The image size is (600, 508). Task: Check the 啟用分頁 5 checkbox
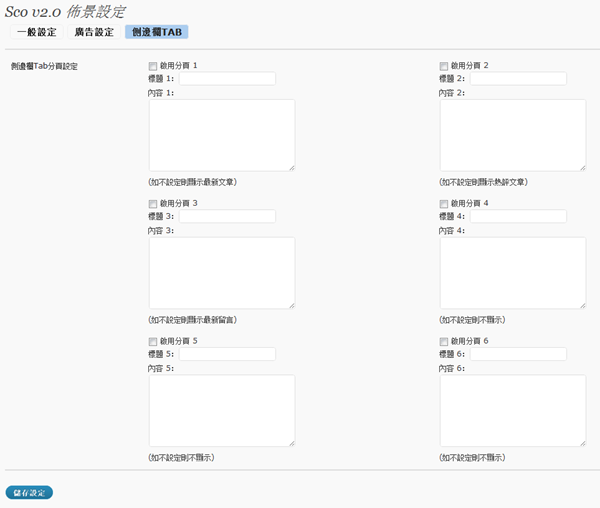pos(153,342)
